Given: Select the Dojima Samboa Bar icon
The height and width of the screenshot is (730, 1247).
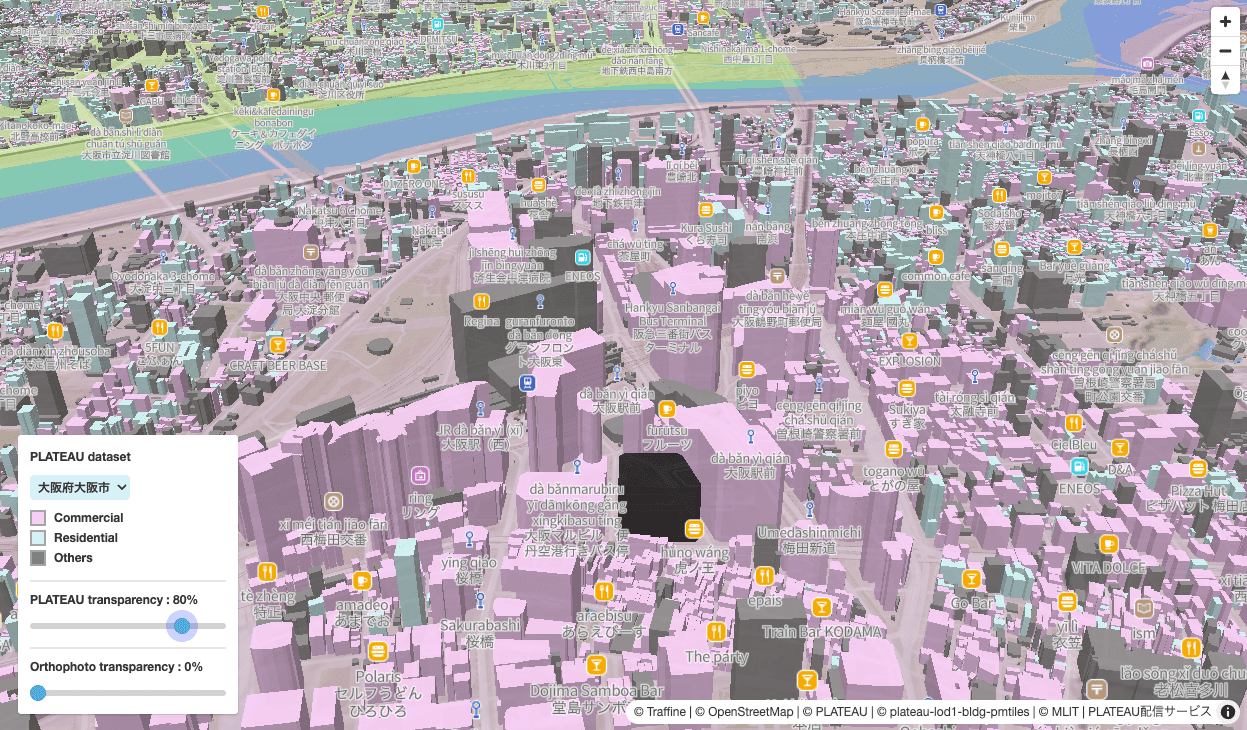Looking at the screenshot, I should pyautogui.click(x=596, y=665).
